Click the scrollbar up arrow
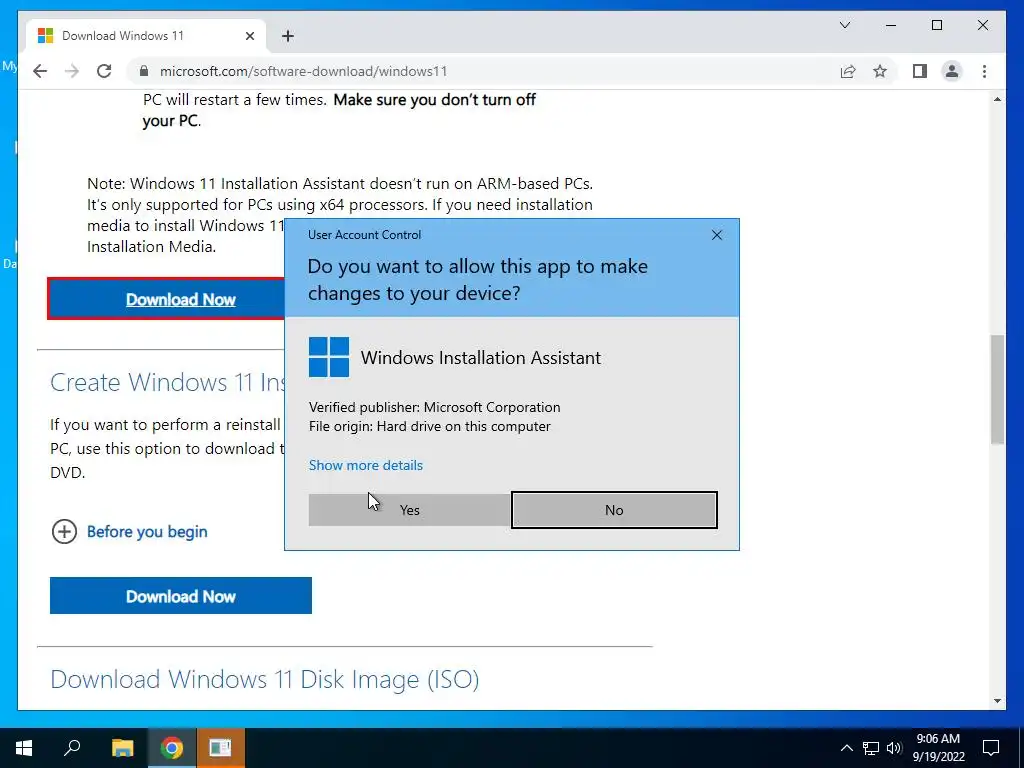The image size is (1024, 768). (x=997, y=99)
